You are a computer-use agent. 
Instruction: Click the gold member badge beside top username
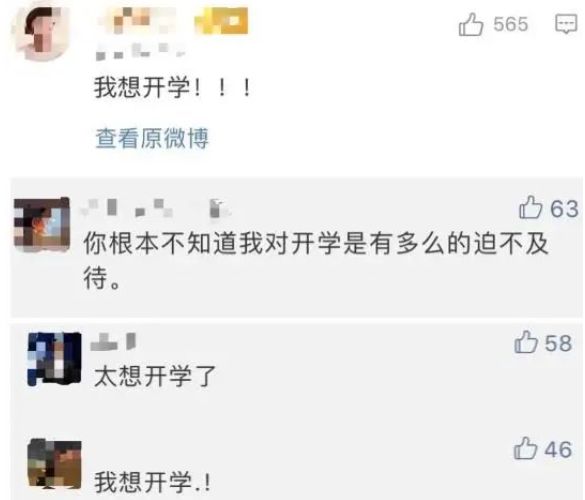click(221, 21)
